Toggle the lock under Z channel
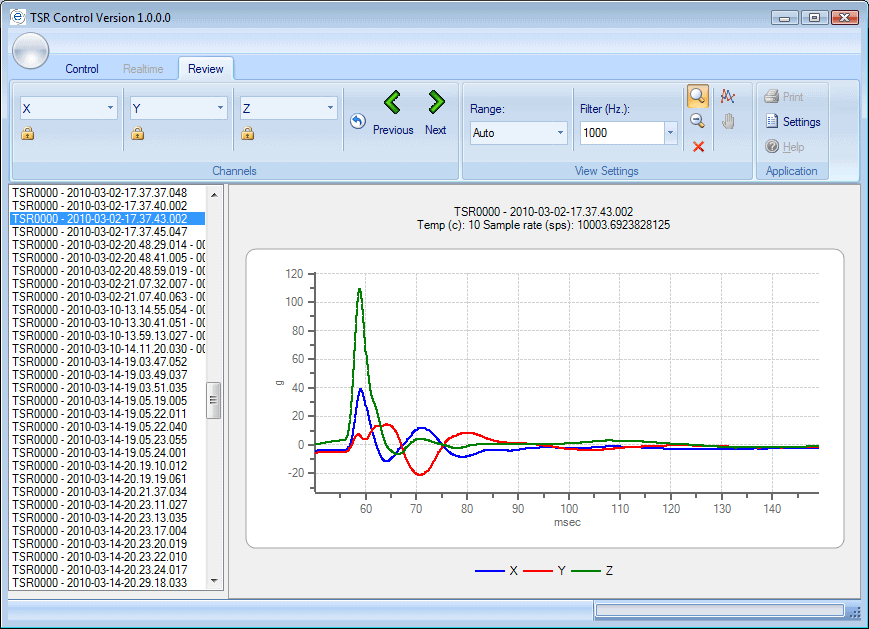 [247, 134]
